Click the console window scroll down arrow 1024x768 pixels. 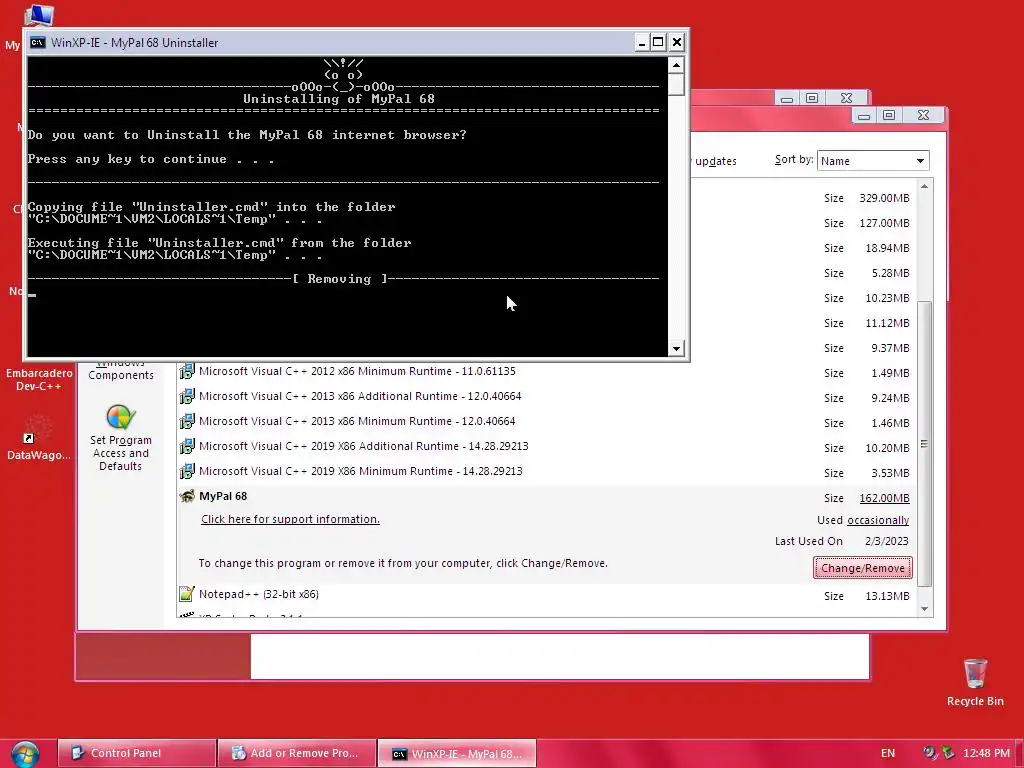(x=676, y=348)
